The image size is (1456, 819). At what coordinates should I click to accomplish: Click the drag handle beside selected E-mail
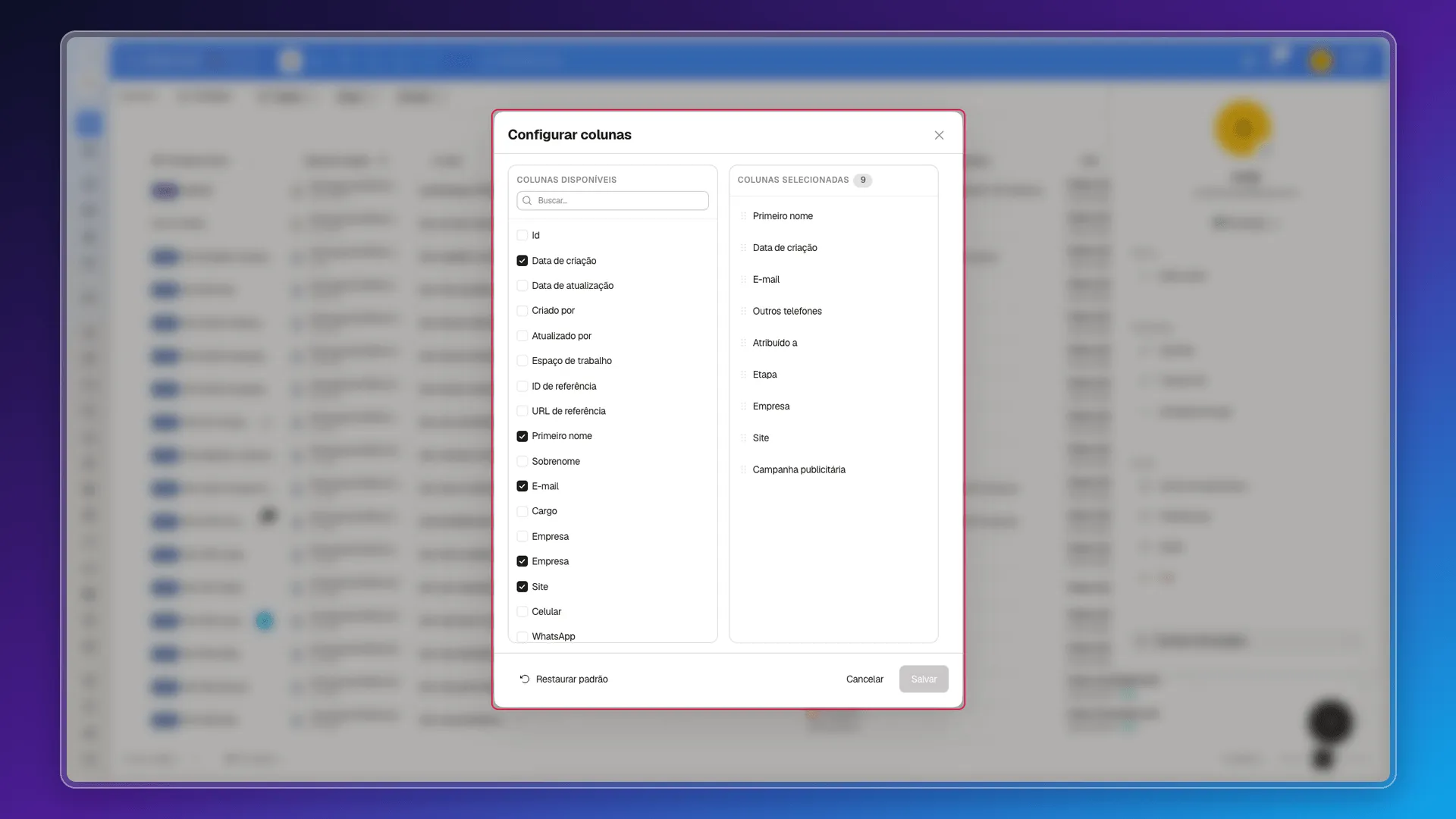743,280
